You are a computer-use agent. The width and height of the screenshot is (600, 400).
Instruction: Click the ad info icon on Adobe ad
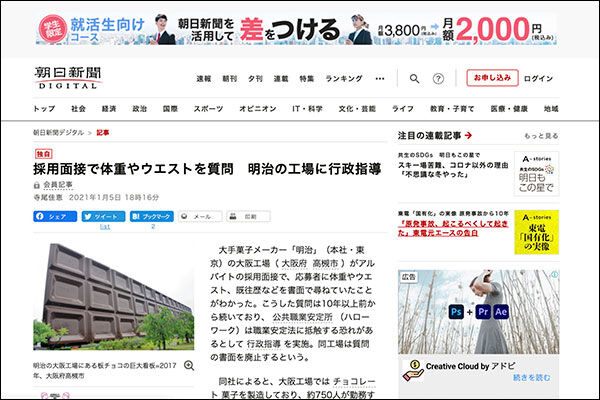(x=554, y=274)
